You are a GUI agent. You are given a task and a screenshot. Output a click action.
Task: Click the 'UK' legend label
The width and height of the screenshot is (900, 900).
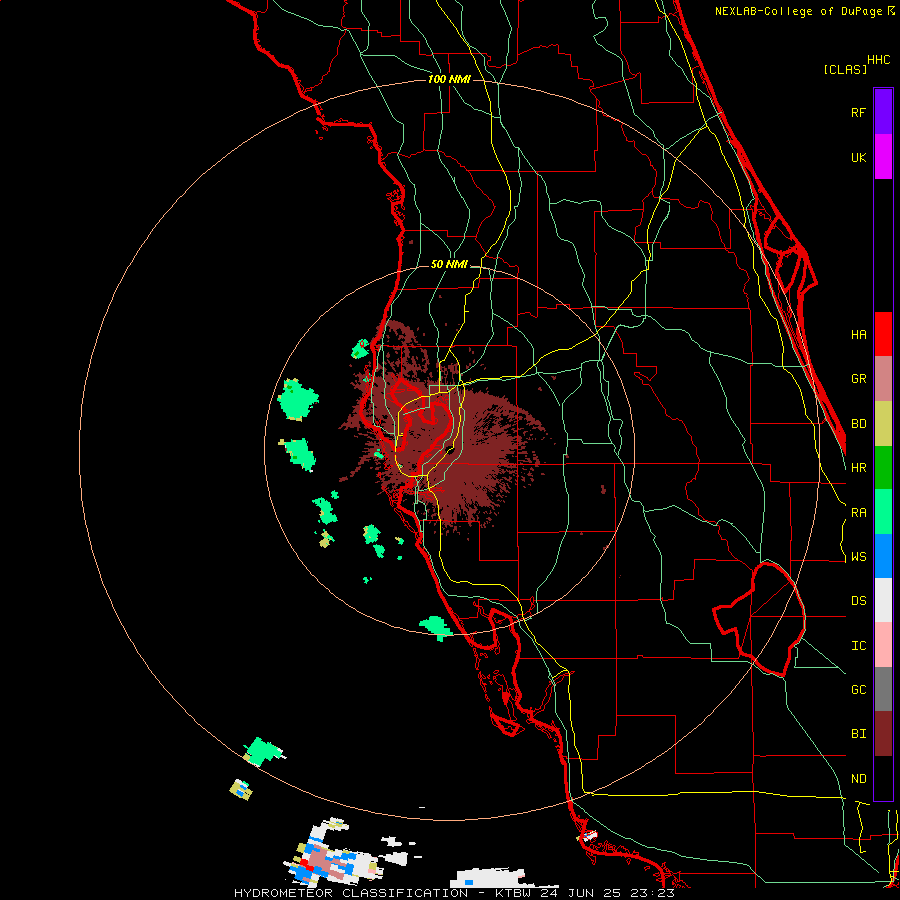858,157
